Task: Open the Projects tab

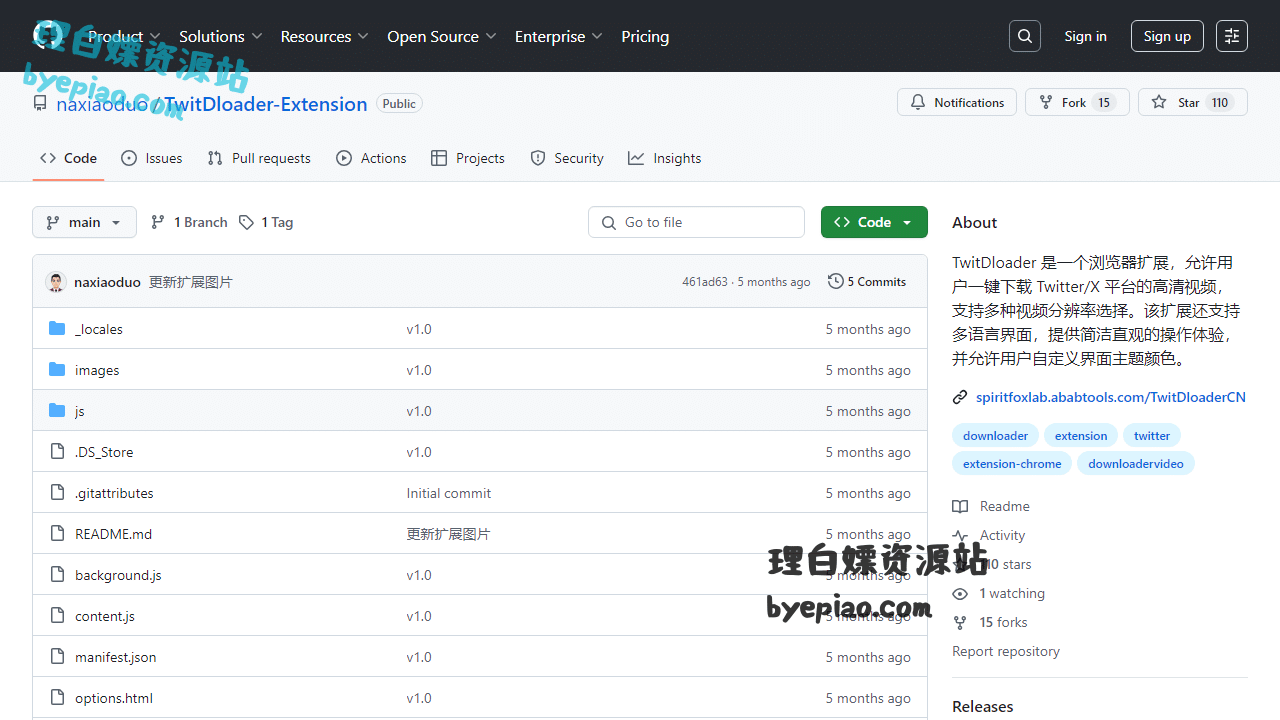Action: (468, 158)
